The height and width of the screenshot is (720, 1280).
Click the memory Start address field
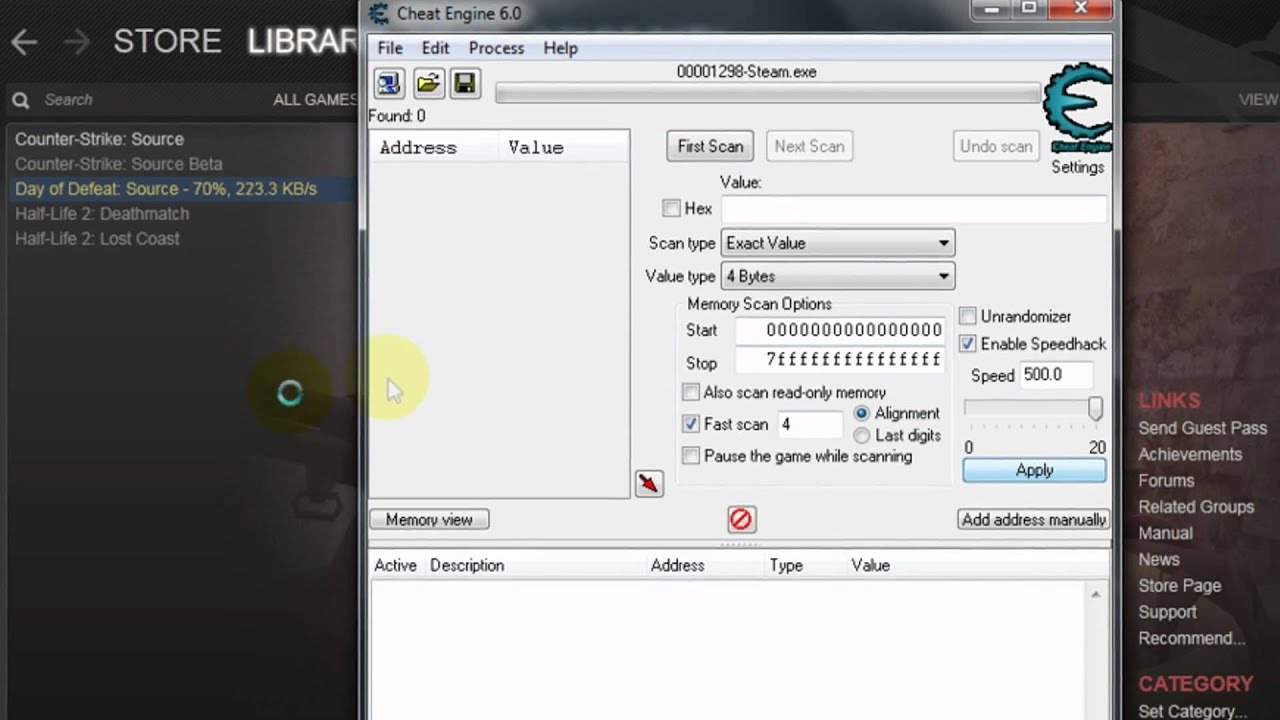[x=840, y=330]
